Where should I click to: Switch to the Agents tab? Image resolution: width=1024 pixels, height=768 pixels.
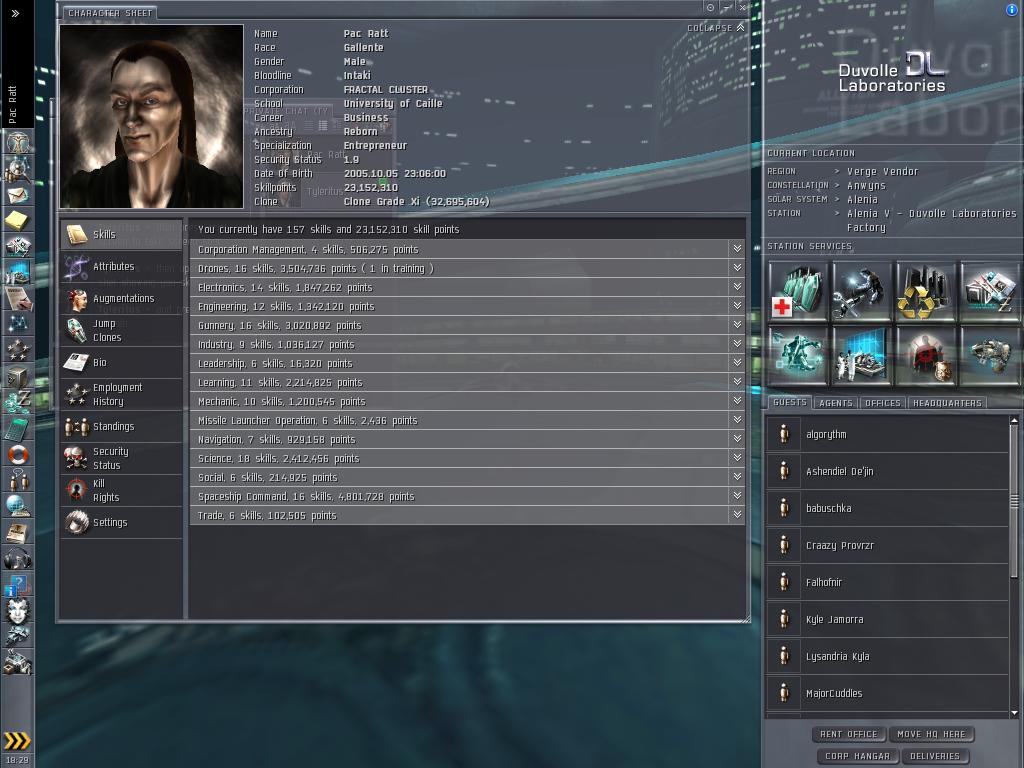836,403
